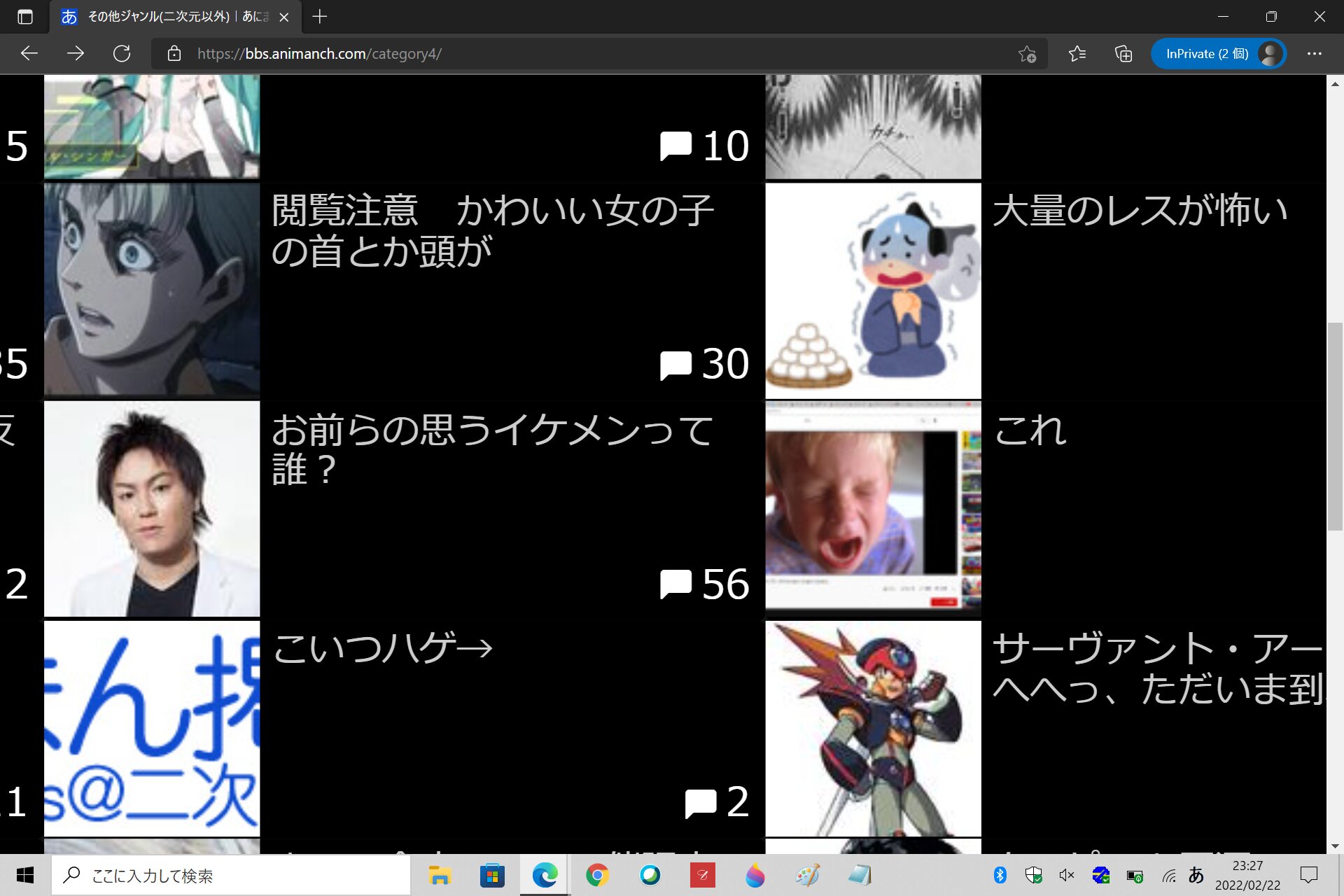Add page to favorites star icon
This screenshot has width=1344, height=896.
[x=1027, y=54]
